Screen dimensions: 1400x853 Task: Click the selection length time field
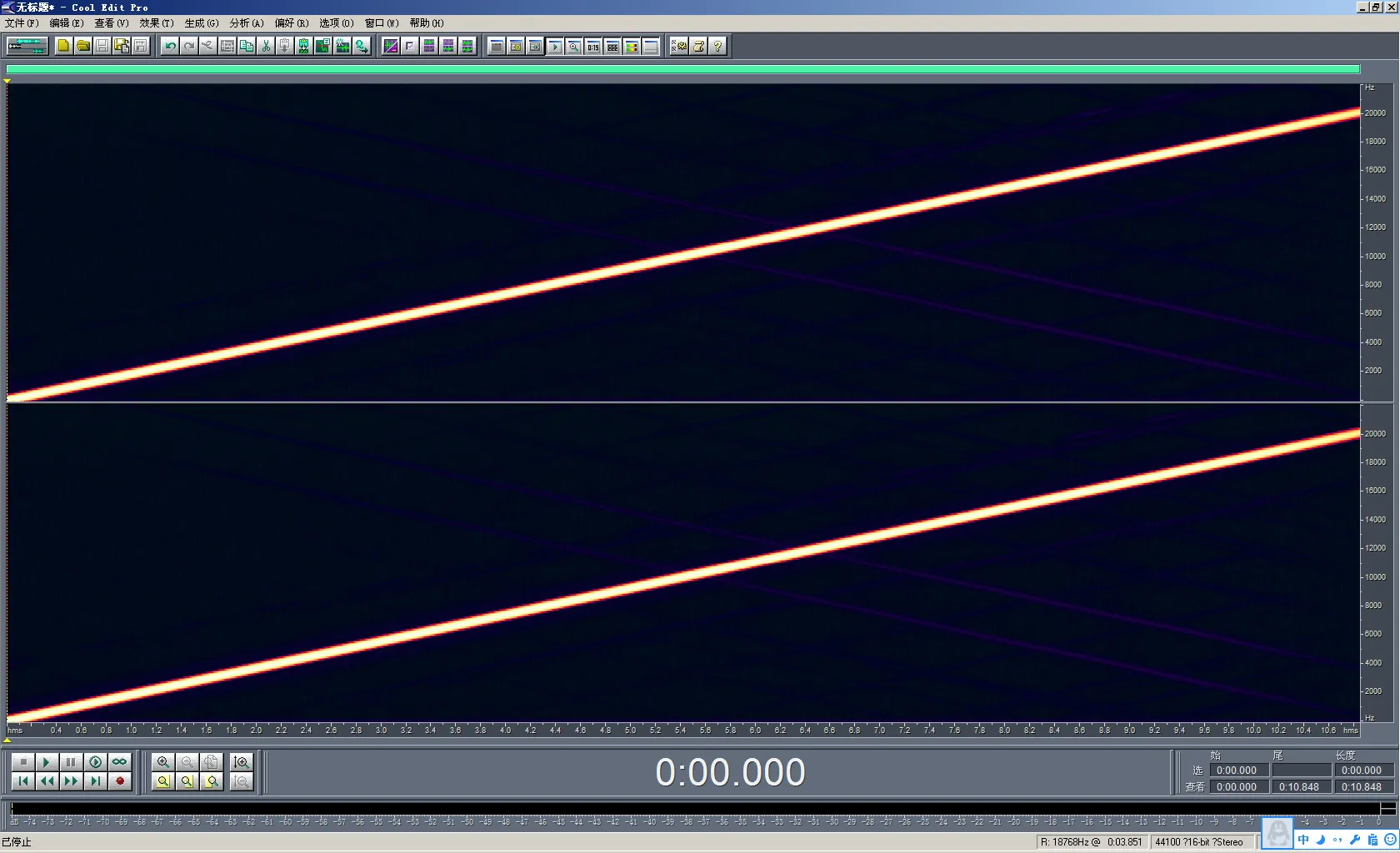1364,771
